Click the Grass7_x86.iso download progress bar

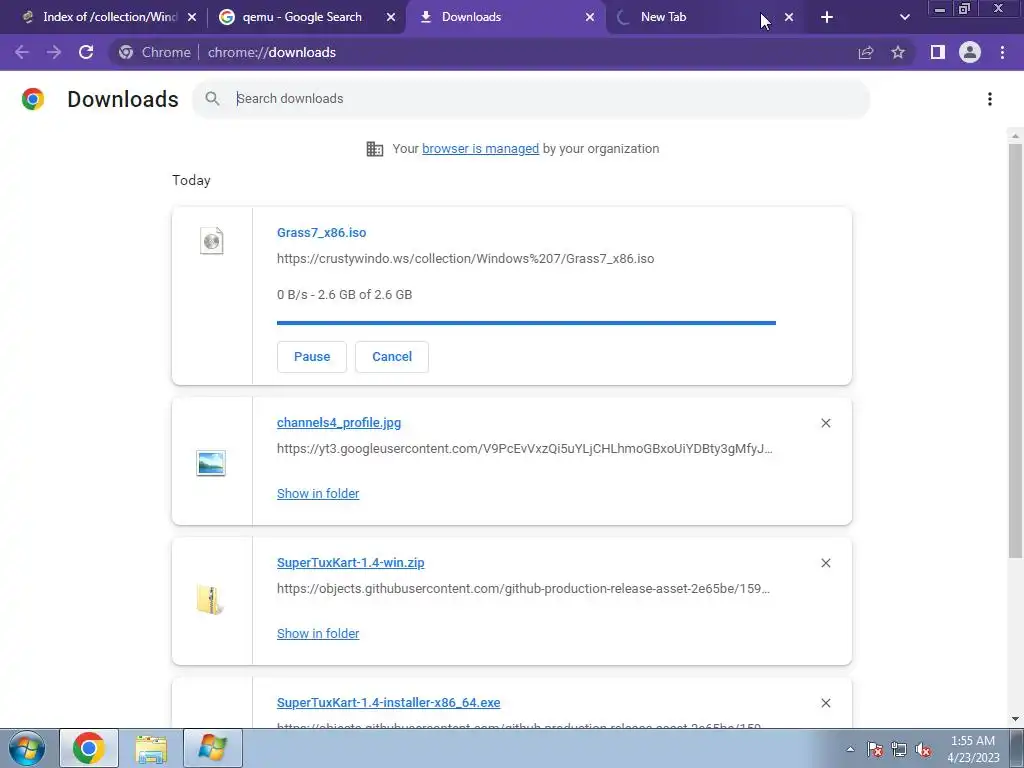[526, 323]
